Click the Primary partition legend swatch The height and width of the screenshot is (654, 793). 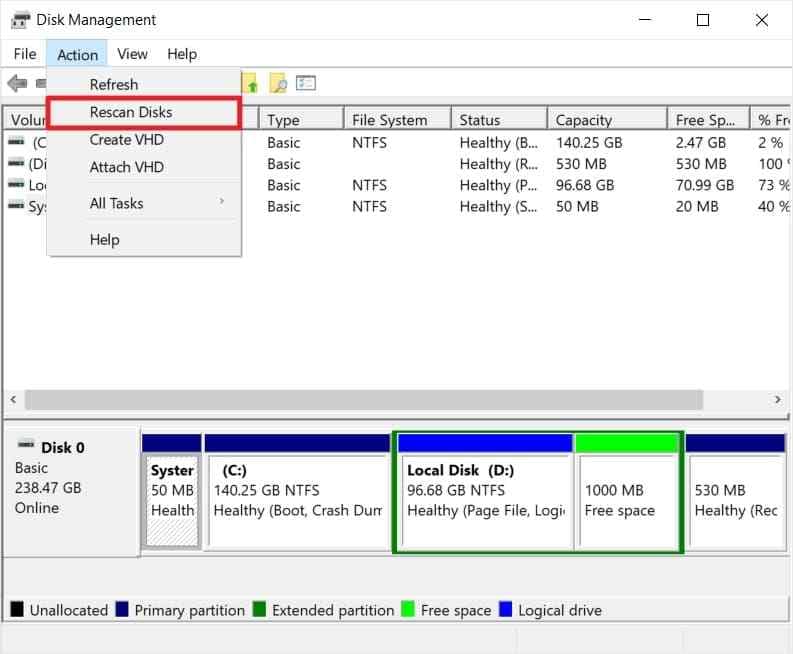point(122,609)
